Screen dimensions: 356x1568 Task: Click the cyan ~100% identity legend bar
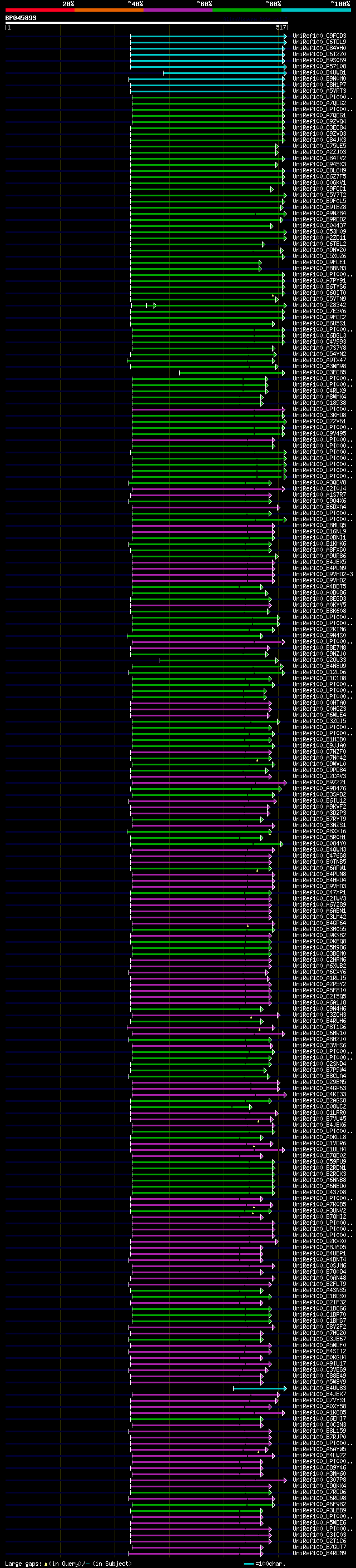[x=315, y=10]
